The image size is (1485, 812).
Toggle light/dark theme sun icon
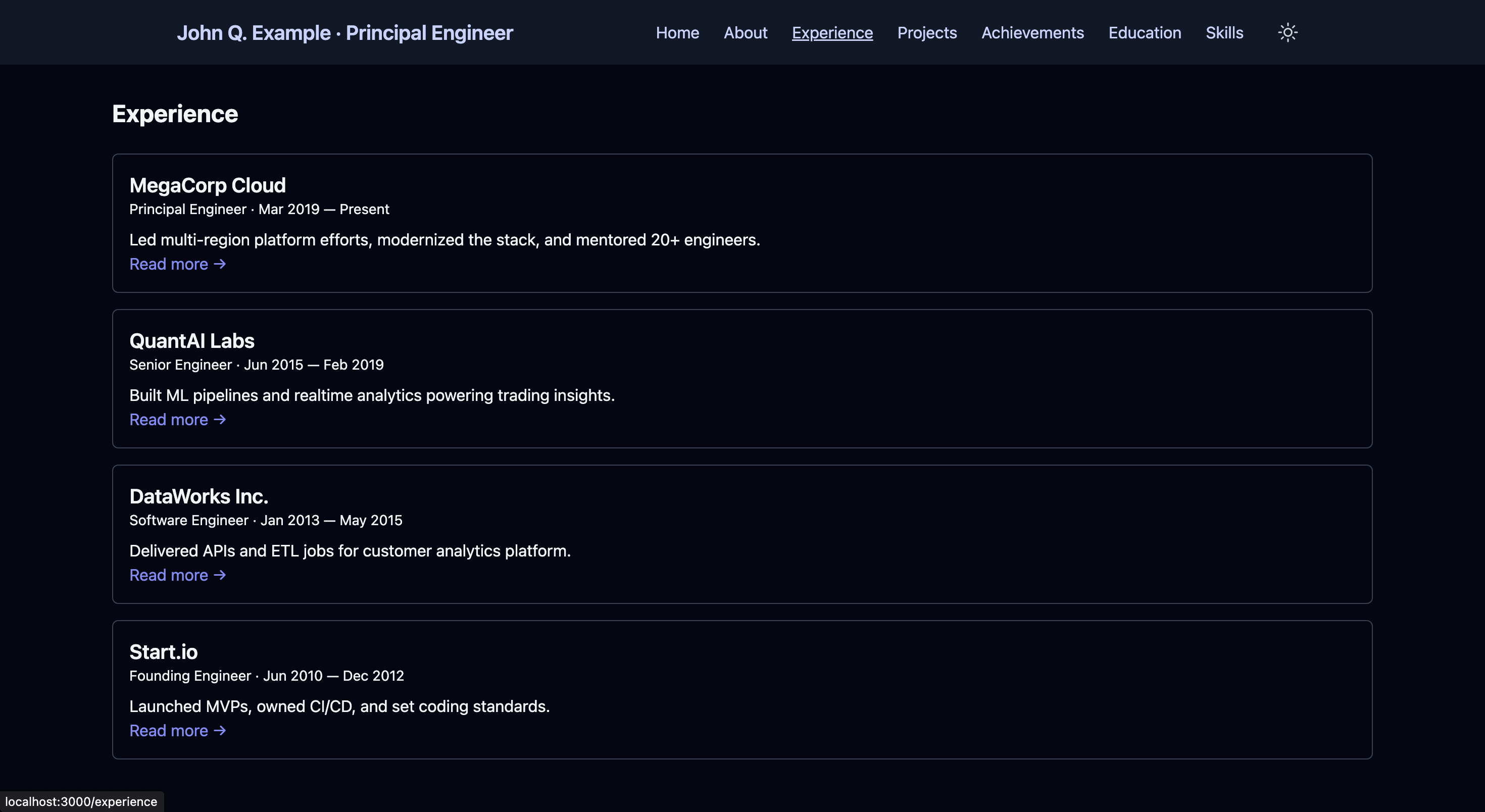[x=1288, y=32]
